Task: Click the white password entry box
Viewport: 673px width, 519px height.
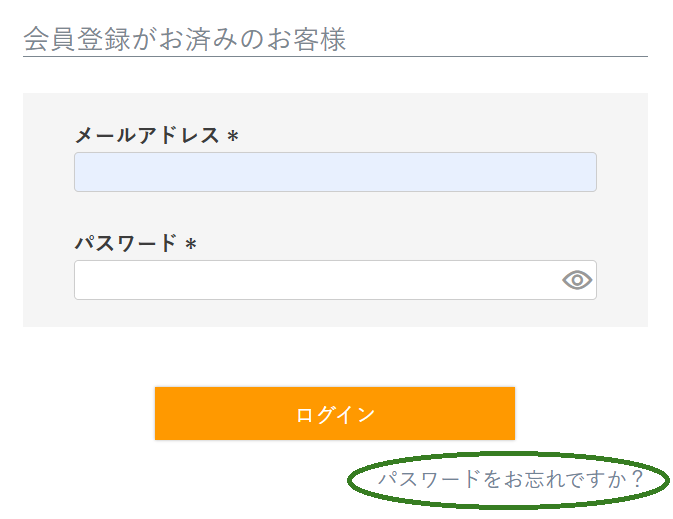Action: click(x=315, y=280)
